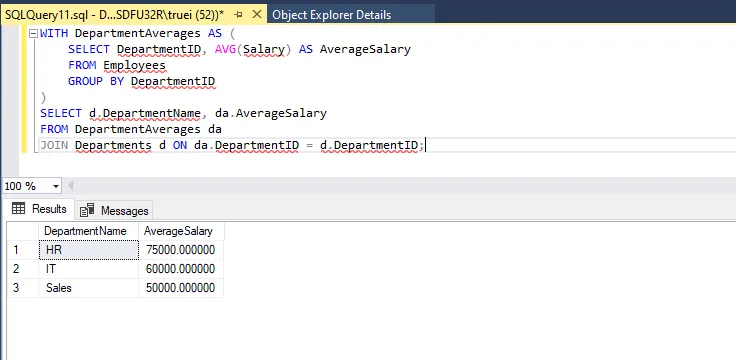Open the Results tab
Screen dimensions: 736x360
point(39,209)
